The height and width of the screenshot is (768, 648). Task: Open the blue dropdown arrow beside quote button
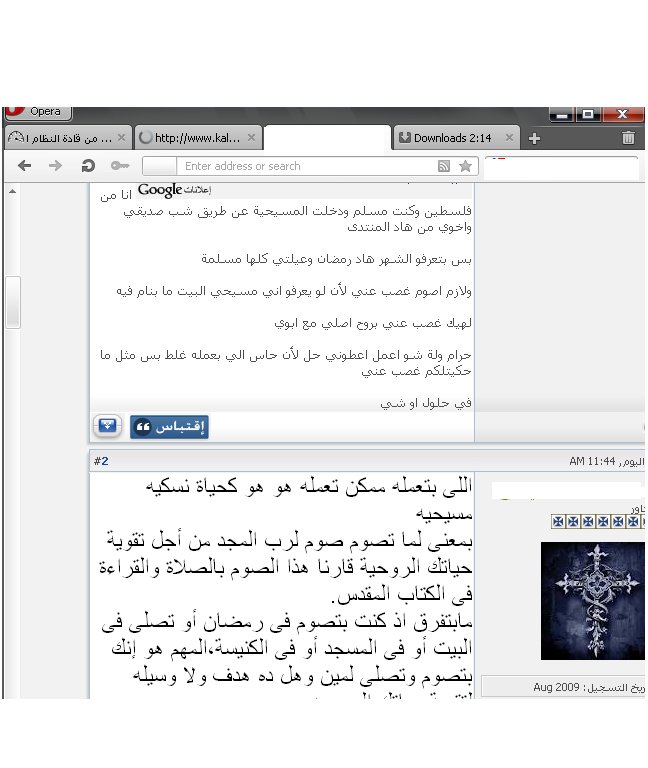pos(108,426)
